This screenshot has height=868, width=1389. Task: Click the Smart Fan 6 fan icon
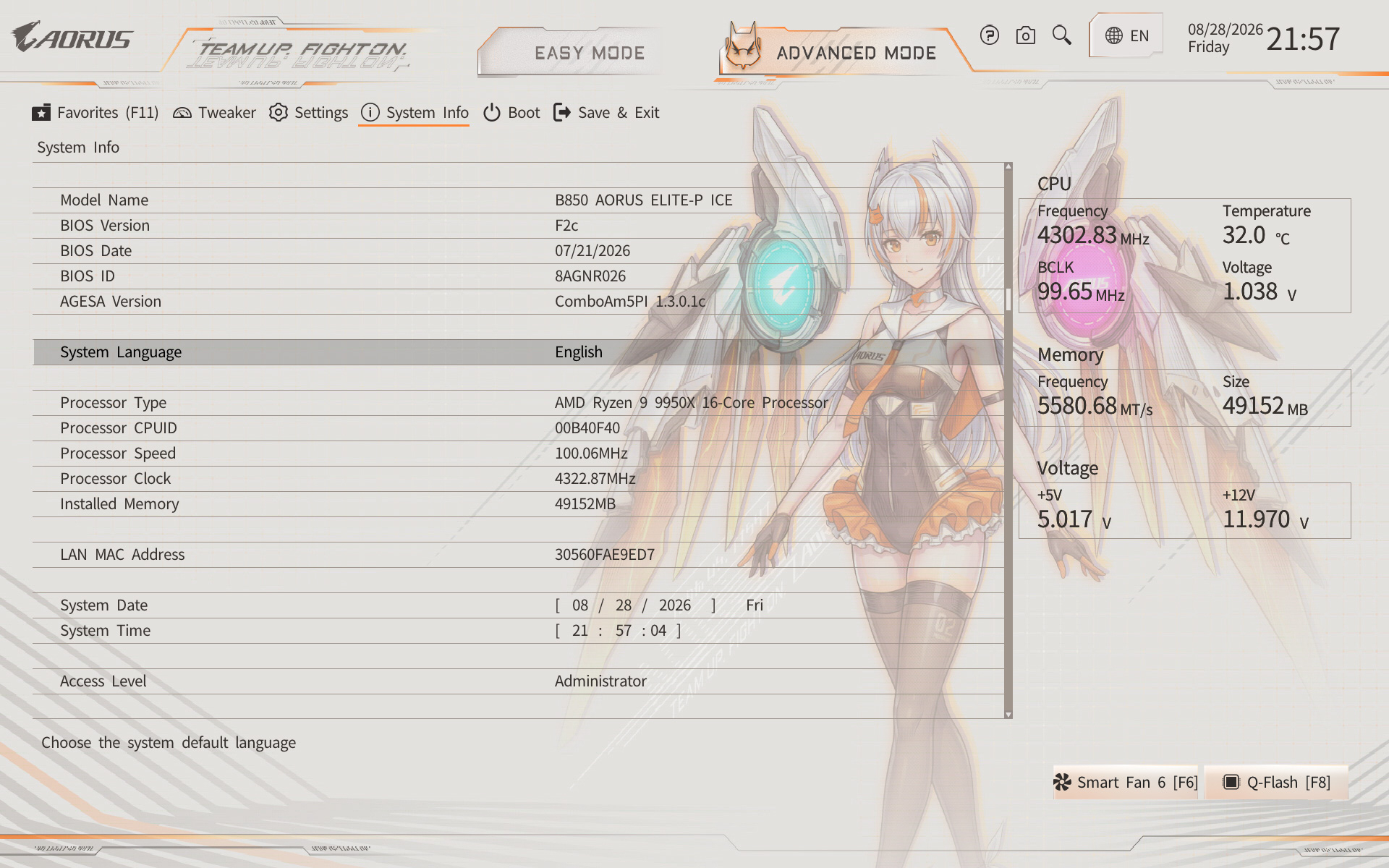point(1062,782)
